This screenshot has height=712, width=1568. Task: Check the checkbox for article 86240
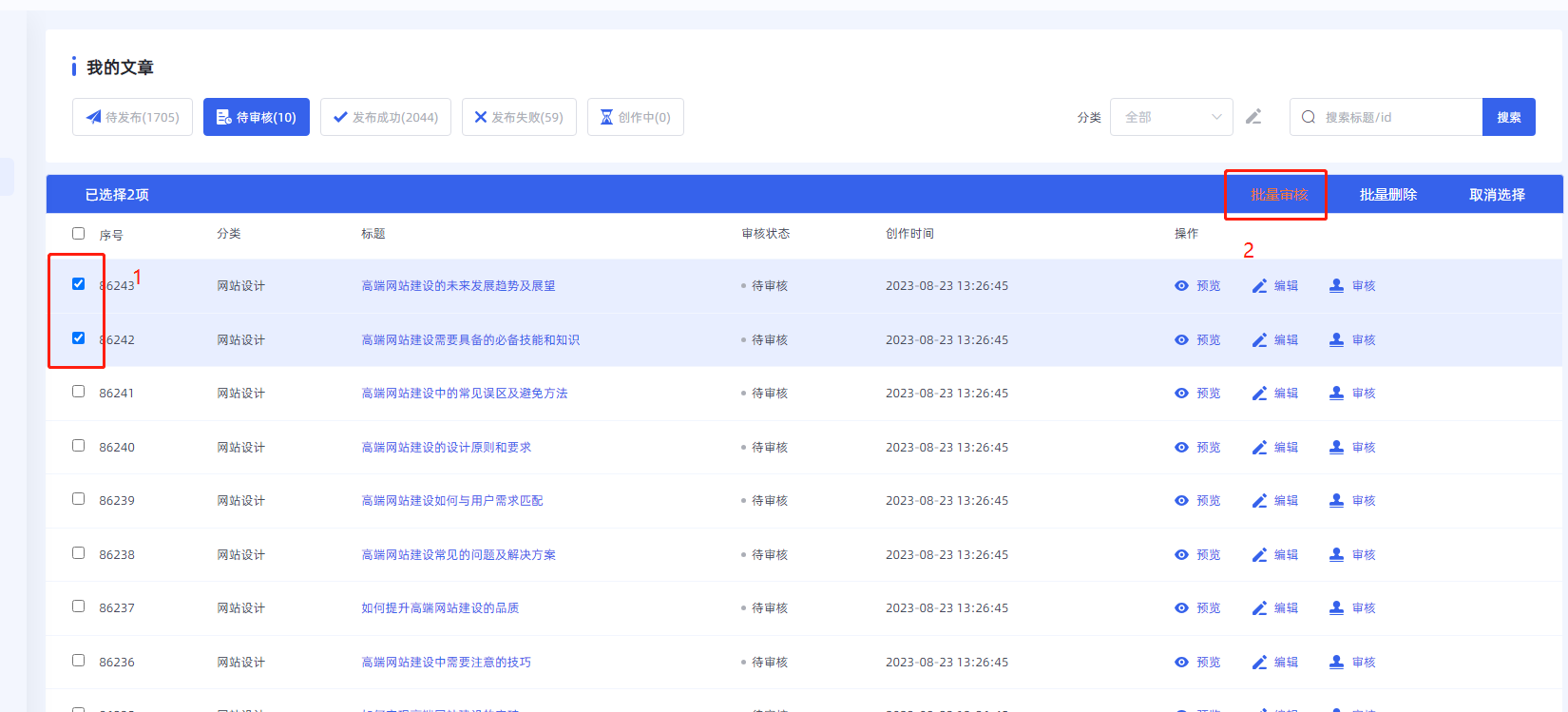point(78,446)
